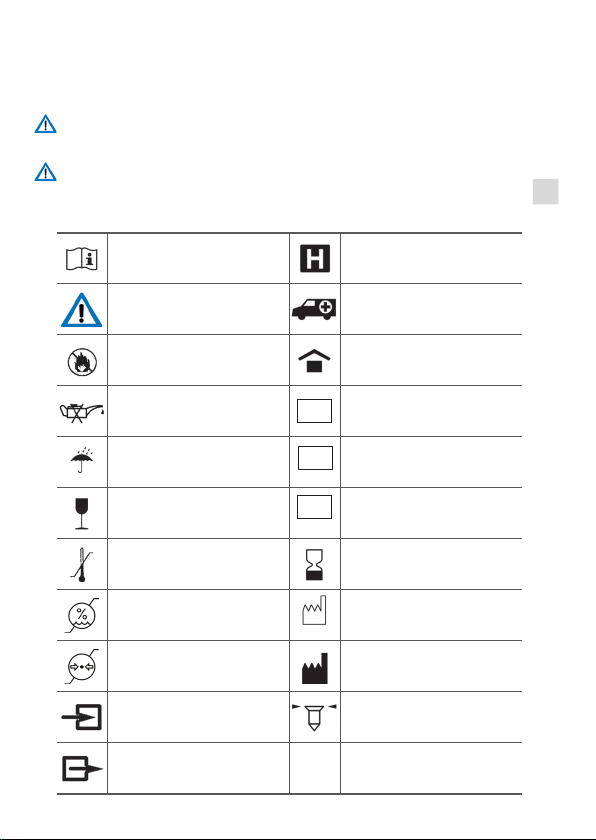Click the crossed-out oil can symbol
The image size is (596, 840).
(81, 412)
